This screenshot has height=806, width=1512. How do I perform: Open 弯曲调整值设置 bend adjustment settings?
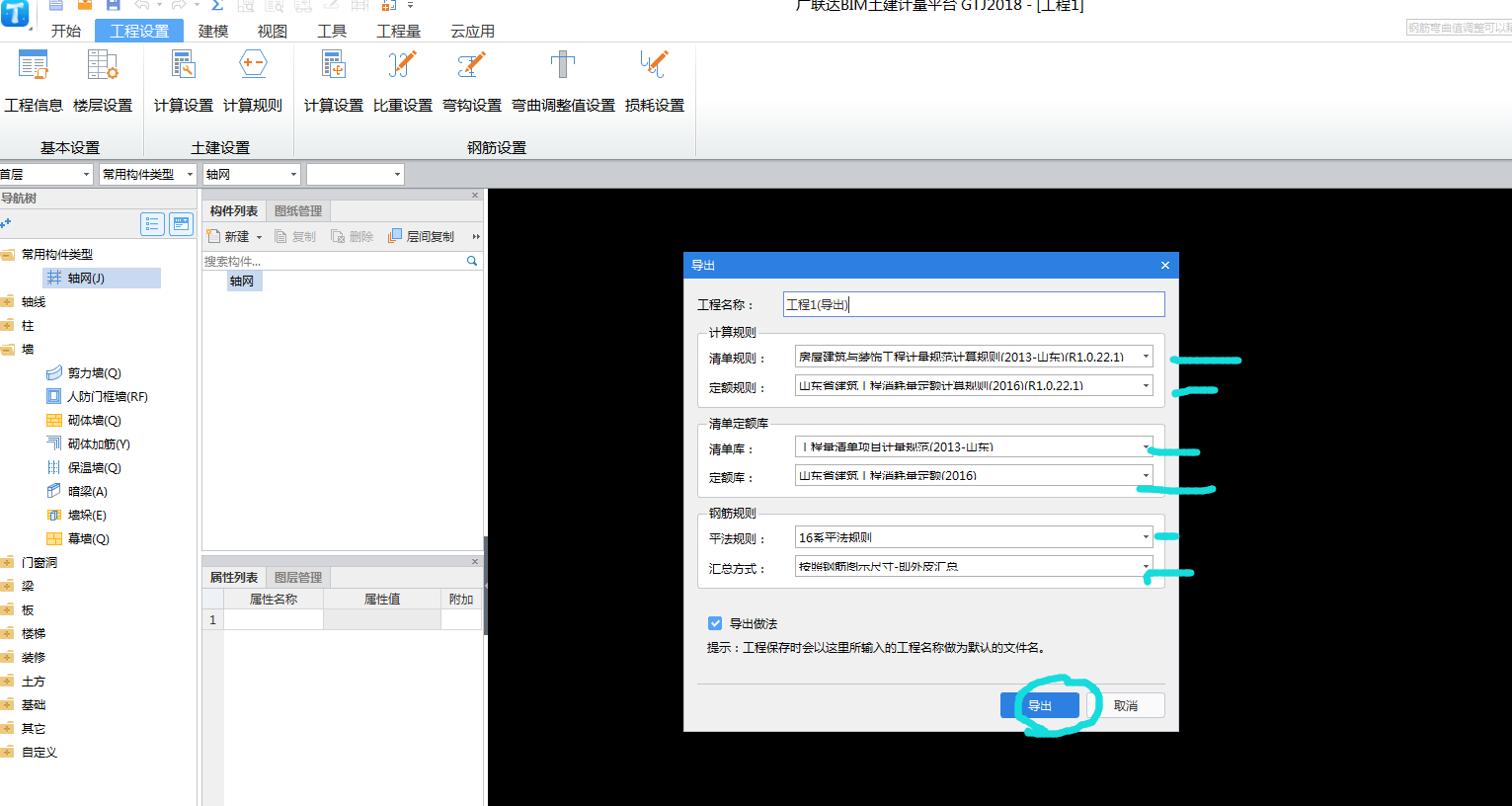tap(563, 81)
